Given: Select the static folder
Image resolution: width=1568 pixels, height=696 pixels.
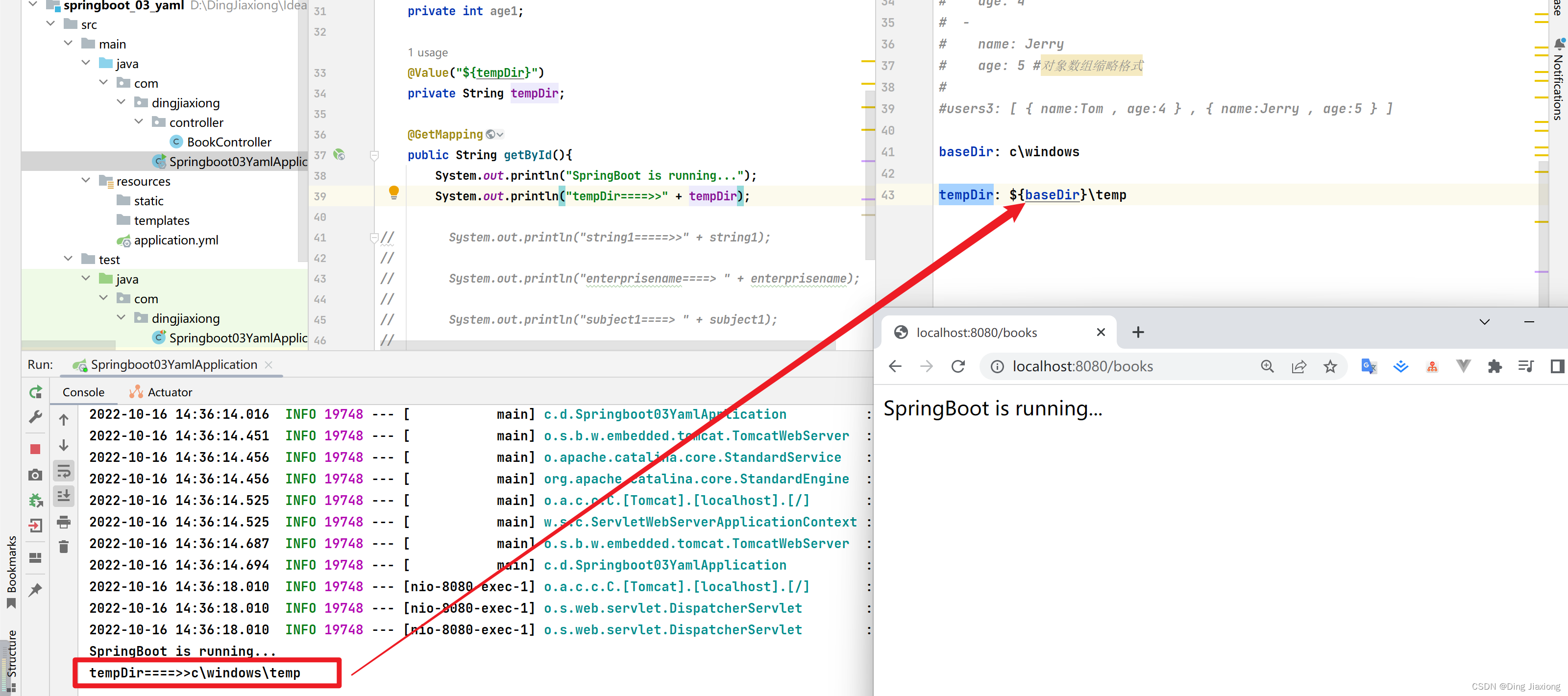Looking at the screenshot, I should (140, 201).
